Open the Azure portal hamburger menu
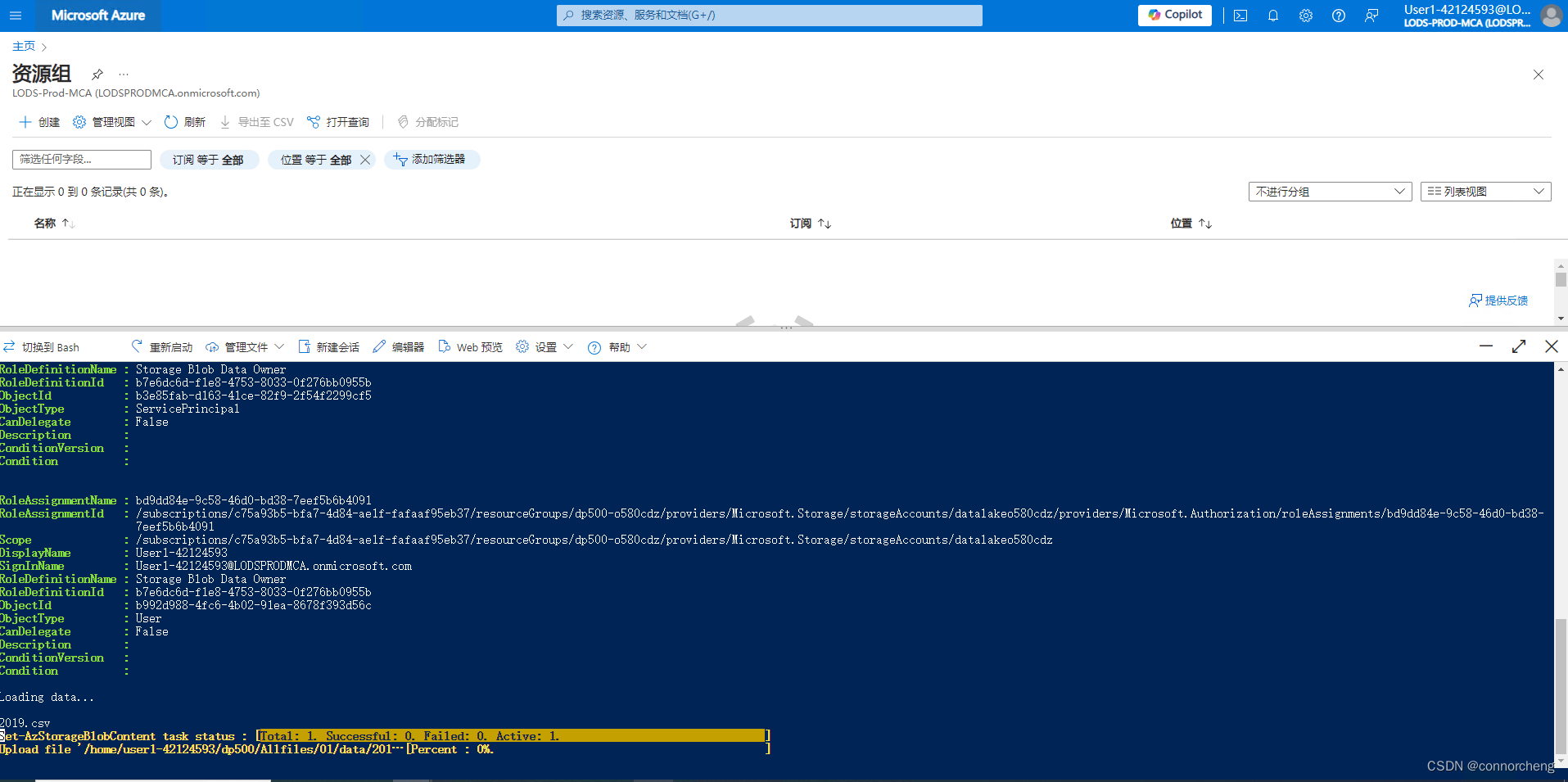The image size is (1568, 782). tap(16, 16)
